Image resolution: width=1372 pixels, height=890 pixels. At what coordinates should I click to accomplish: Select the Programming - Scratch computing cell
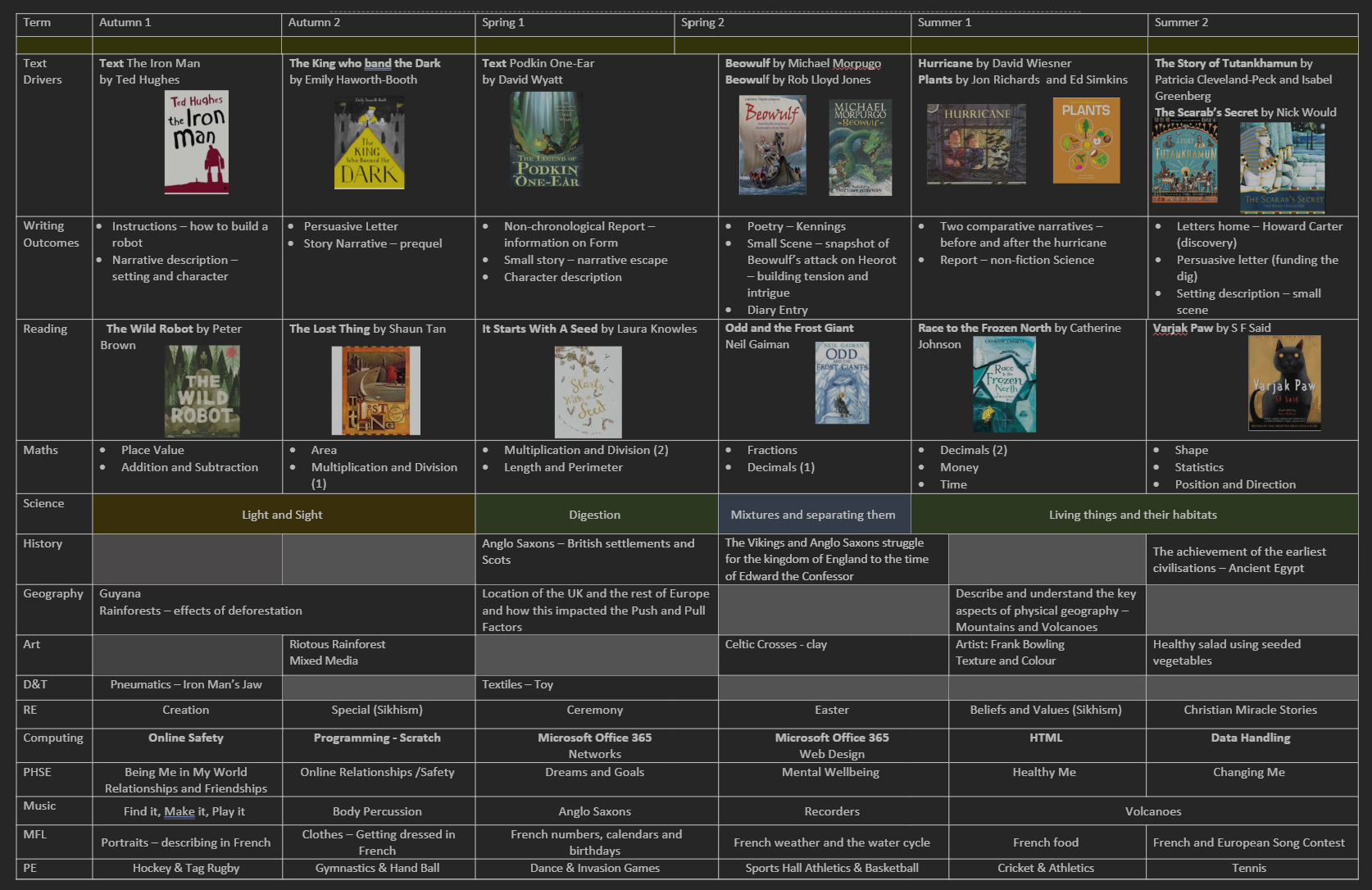(377, 738)
